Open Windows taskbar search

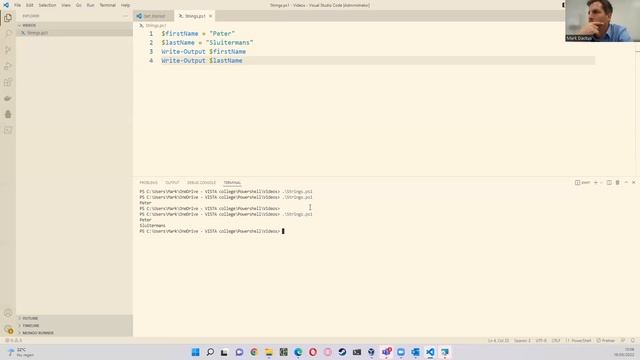pos(210,352)
